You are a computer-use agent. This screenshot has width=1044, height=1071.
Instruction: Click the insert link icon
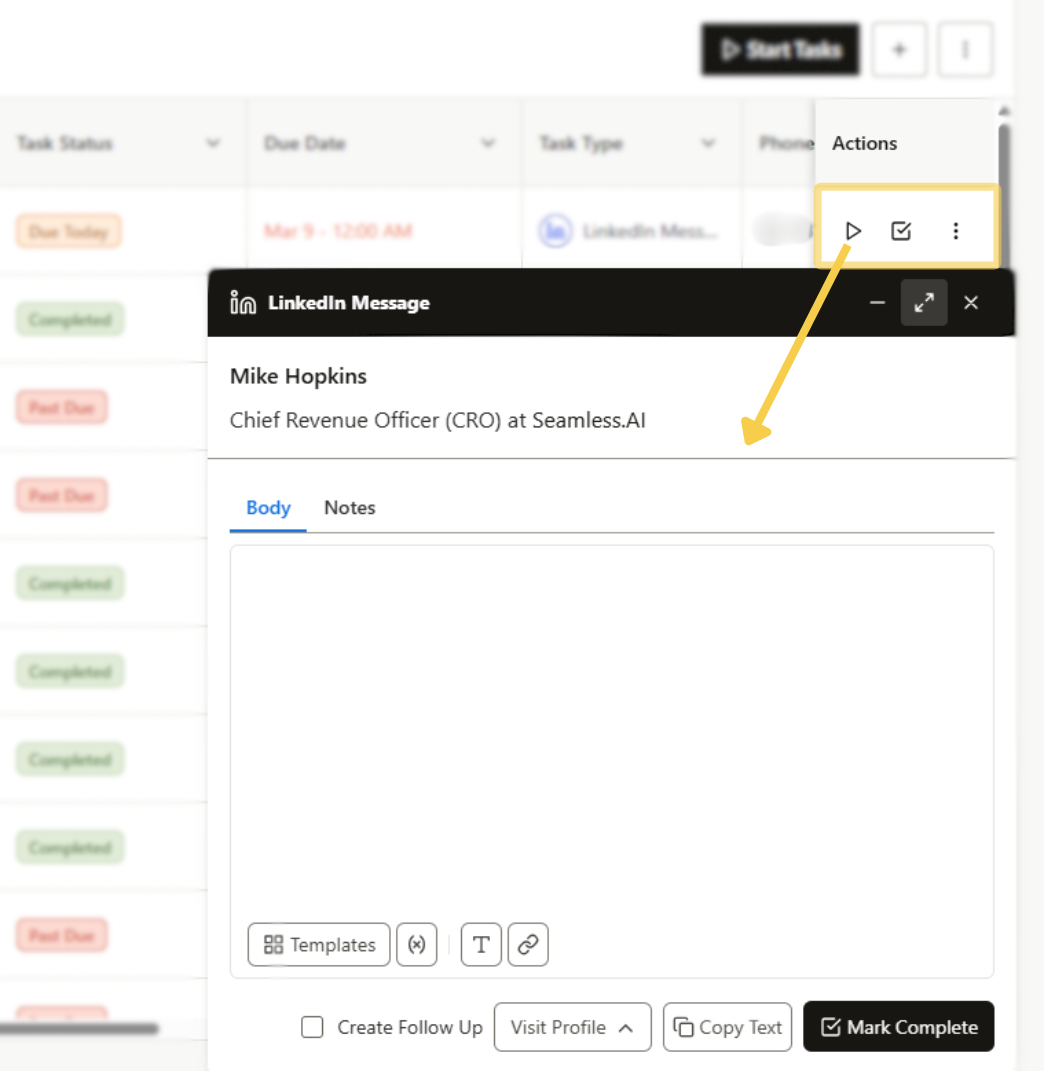[528, 944]
